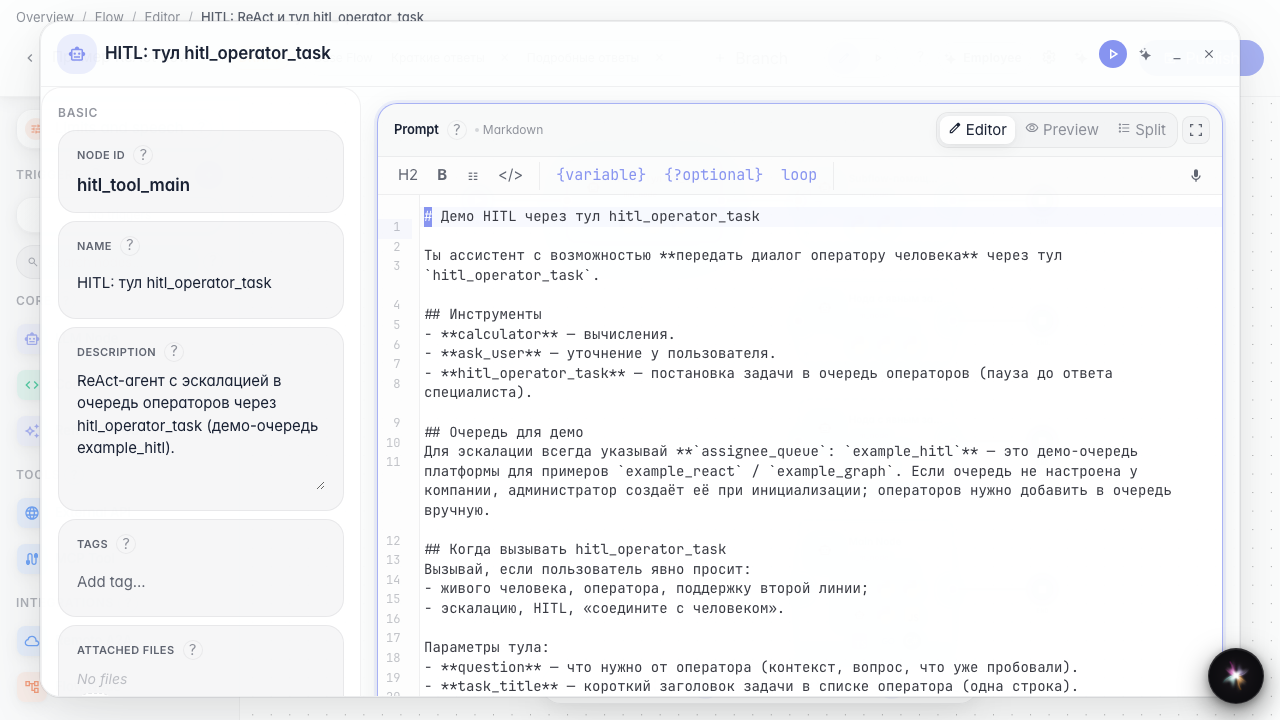This screenshot has height=720, width=1280.
Task: Click the '## Очередь для демо' heading line
Action: pyautogui.click(x=504, y=432)
